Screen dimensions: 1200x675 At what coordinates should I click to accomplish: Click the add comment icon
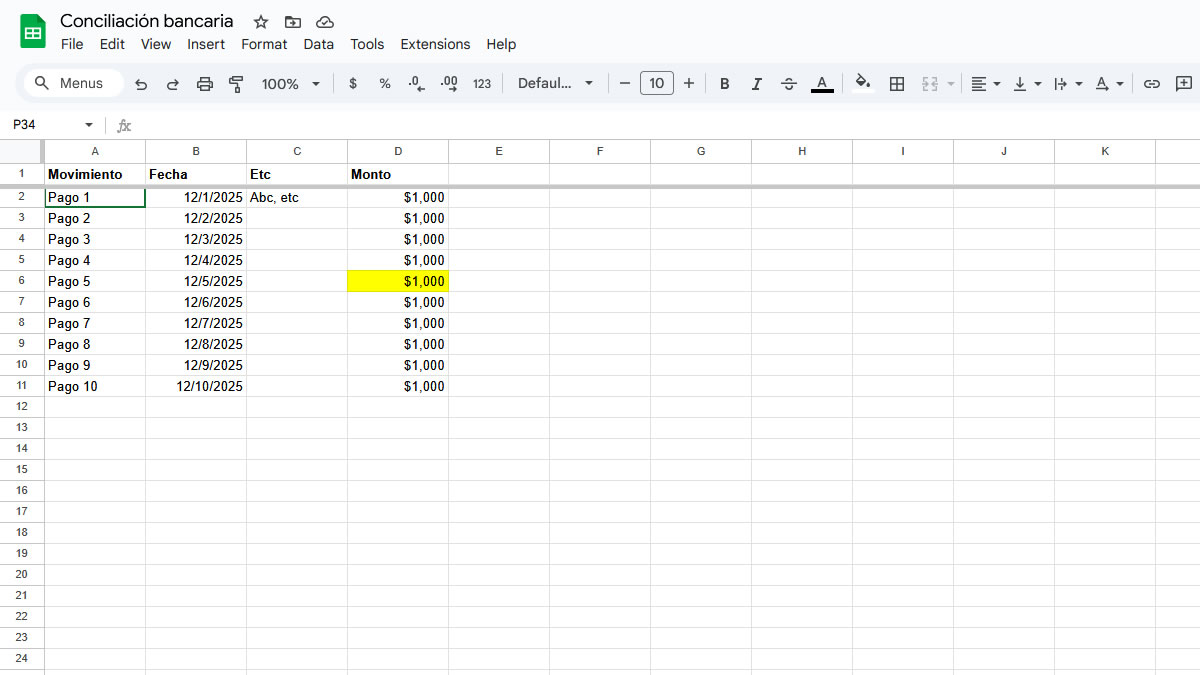(1184, 84)
